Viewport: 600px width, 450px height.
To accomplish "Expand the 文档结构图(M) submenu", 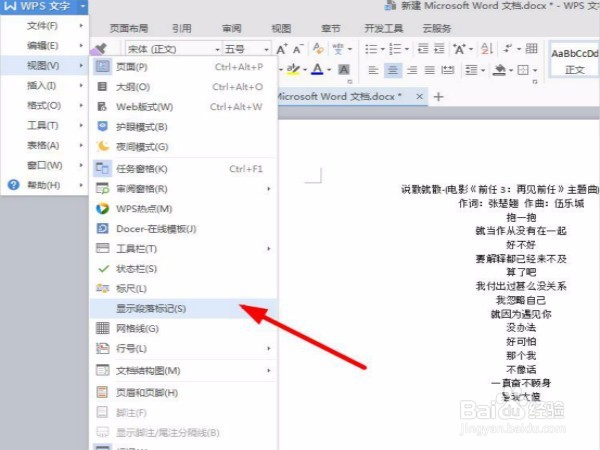I will click(x=183, y=370).
